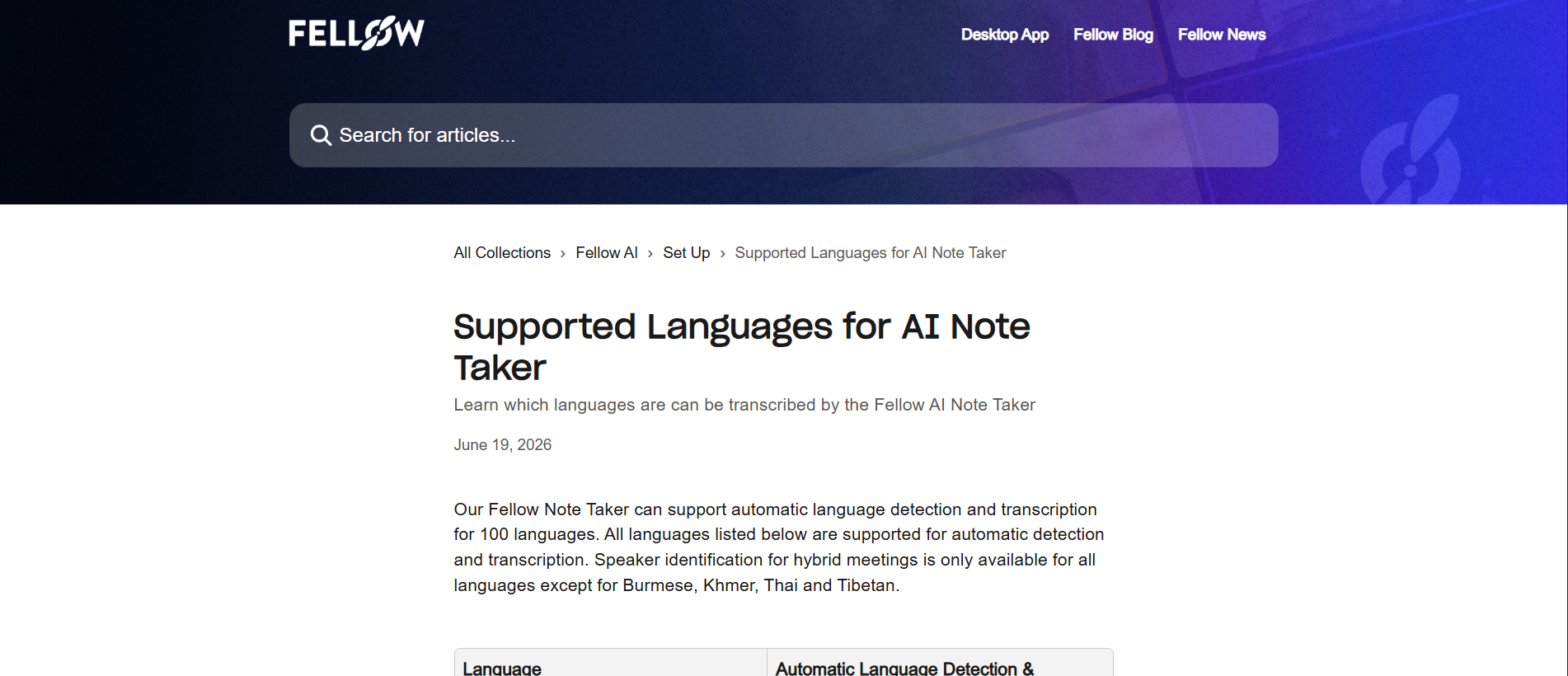Click the article subtitle about transcribed languages
Screen dimensions: 1568x676
[744, 405]
